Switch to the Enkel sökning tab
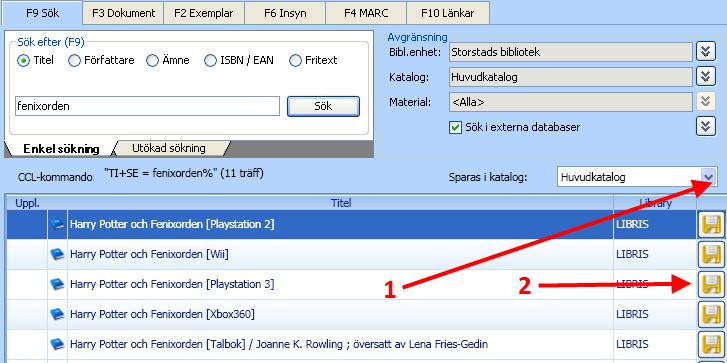The width and height of the screenshot is (727, 363). click(x=60, y=149)
